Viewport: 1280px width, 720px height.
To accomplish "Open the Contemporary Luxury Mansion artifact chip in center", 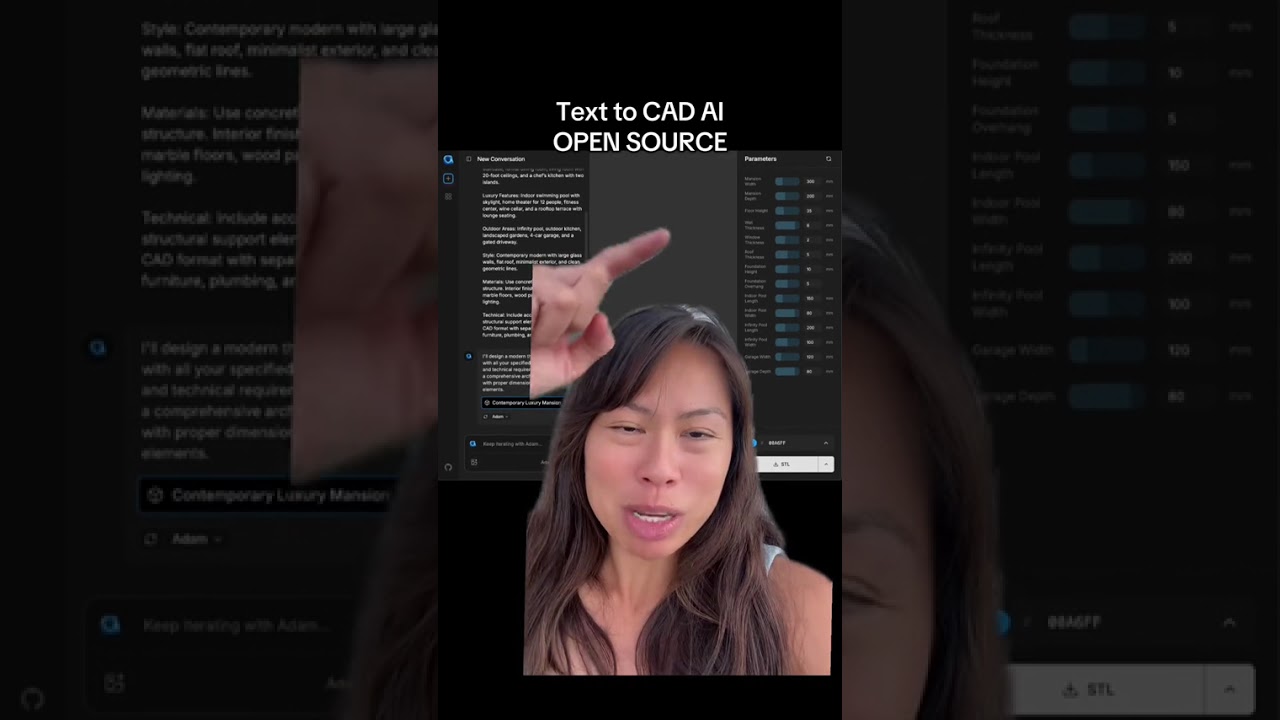I will click(522, 402).
